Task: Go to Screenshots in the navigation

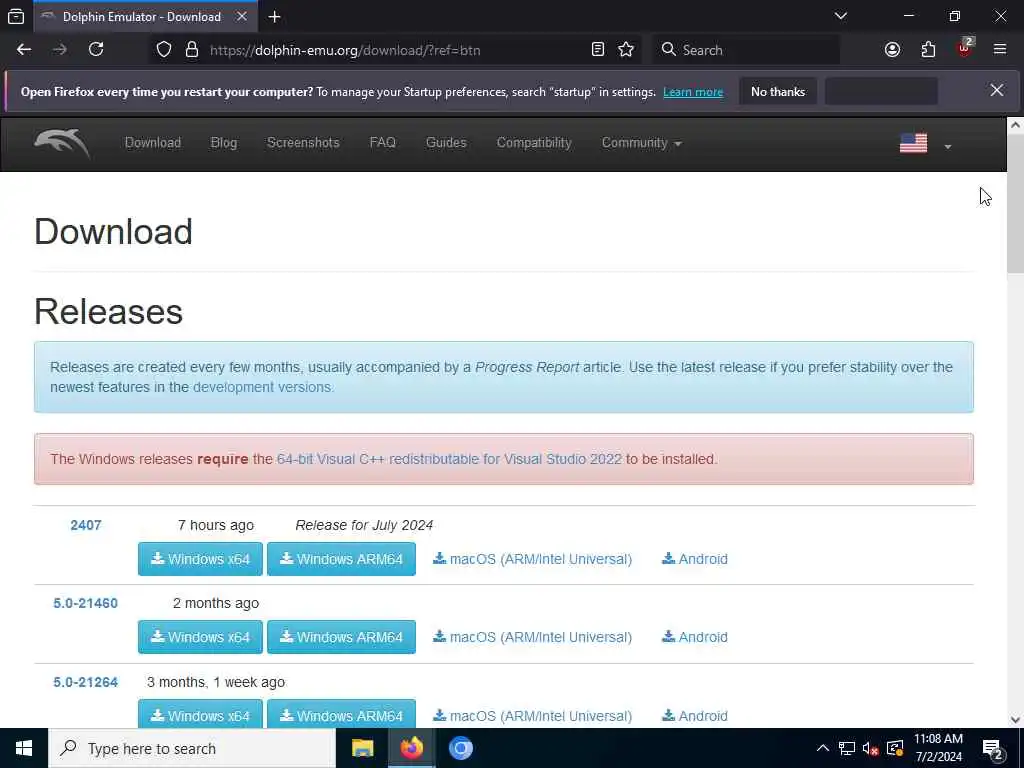Action: tap(303, 143)
